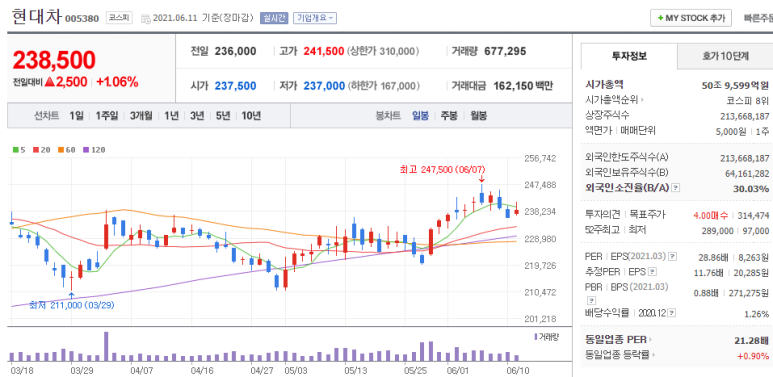Open help icon beside PER EPS(2021.03)

click(673, 256)
